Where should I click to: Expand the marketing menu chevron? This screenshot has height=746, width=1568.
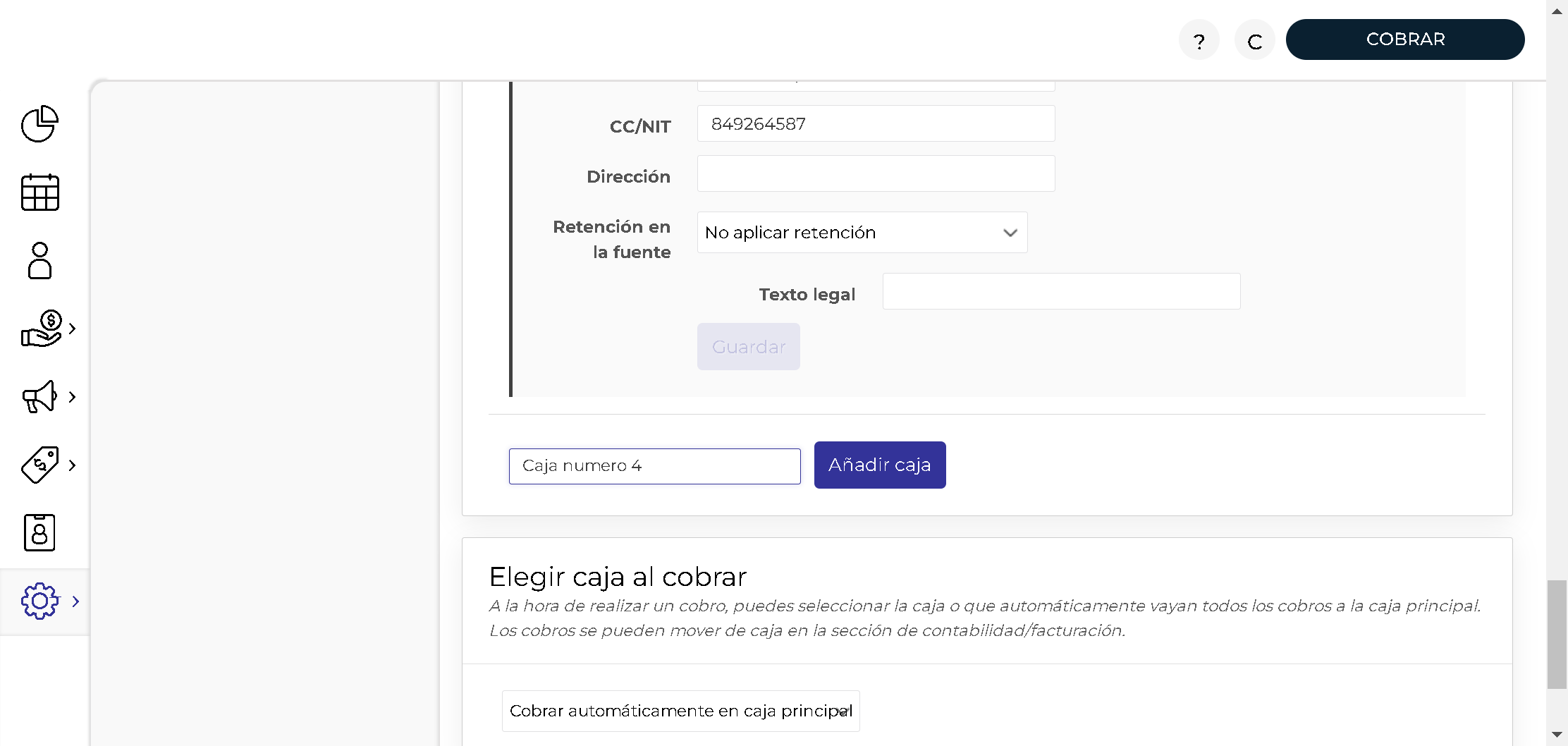click(x=72, y=397)
